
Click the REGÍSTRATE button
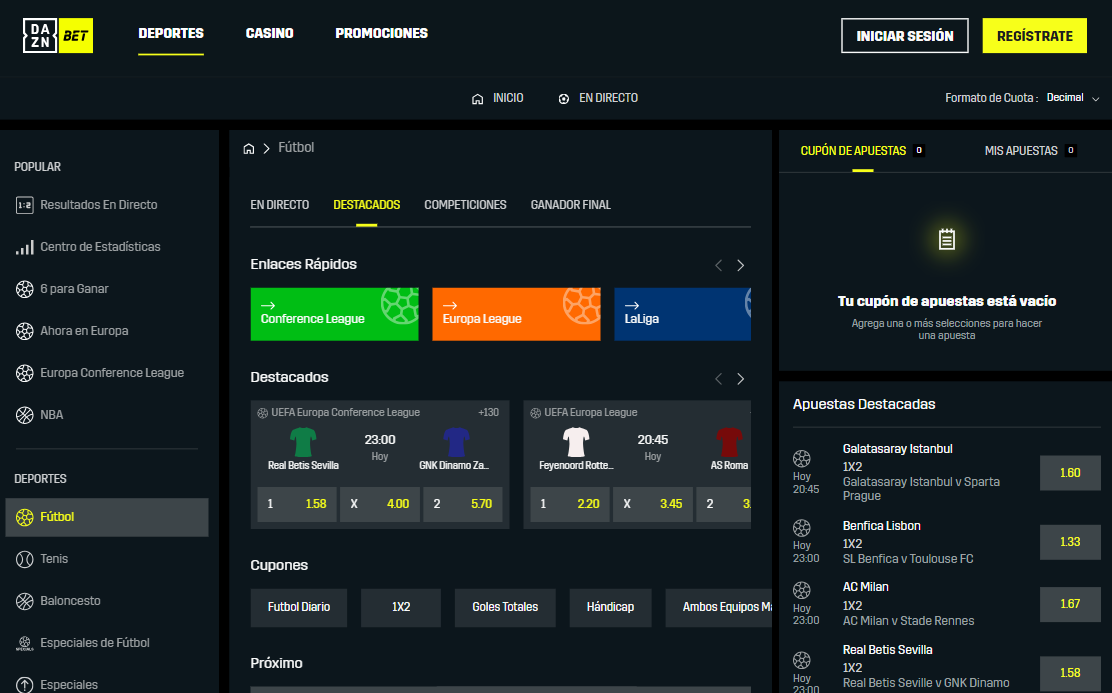1034,34
